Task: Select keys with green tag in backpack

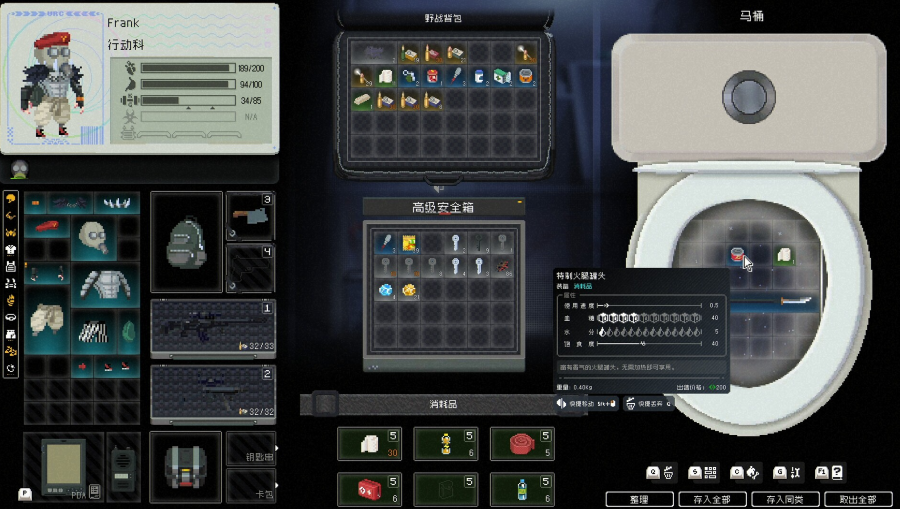Action: point(409,76)
